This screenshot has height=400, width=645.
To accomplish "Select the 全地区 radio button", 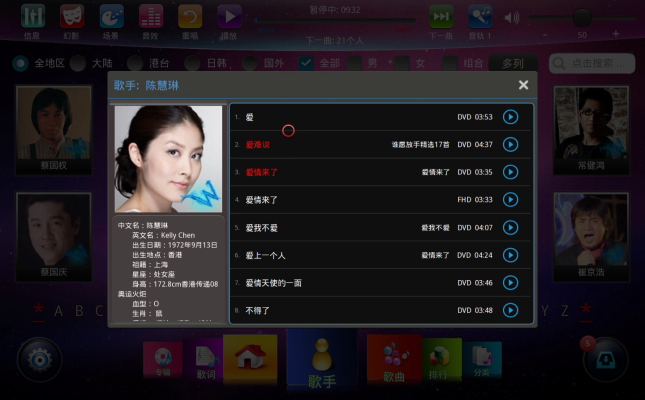I will 20,63.
